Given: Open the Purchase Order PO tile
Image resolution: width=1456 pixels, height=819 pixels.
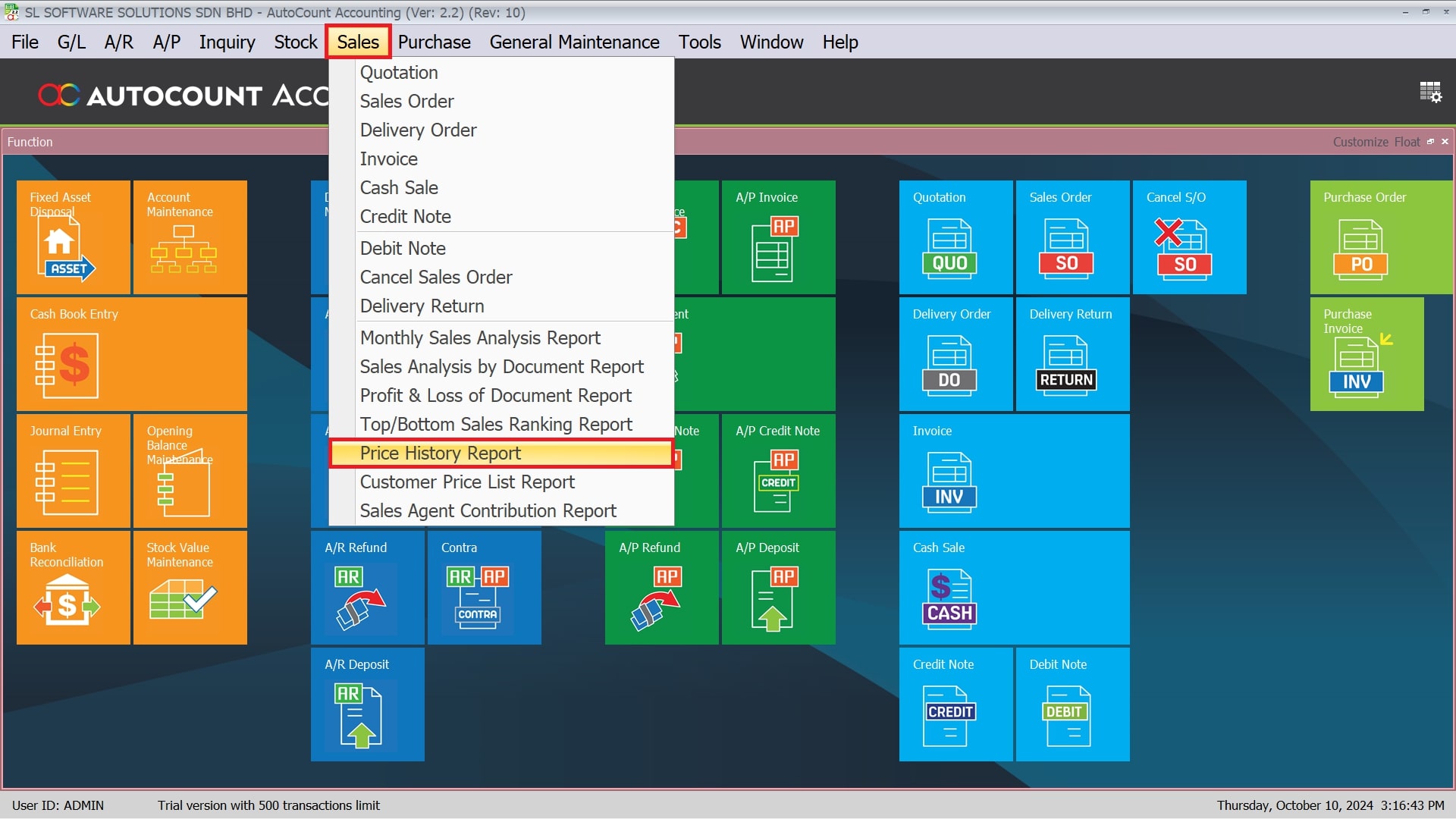Looking at the screenshot, I should click(1380, 237).
